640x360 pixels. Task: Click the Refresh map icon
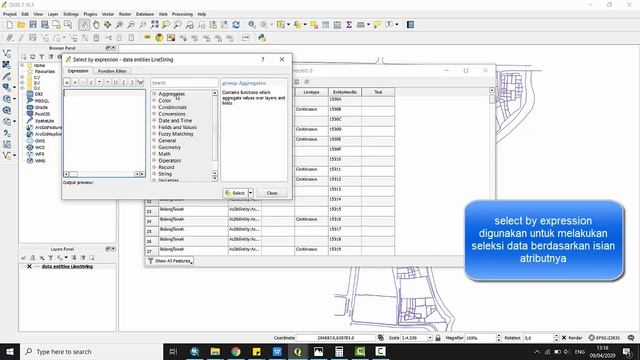pyautogui.click(x=236, y=25)
